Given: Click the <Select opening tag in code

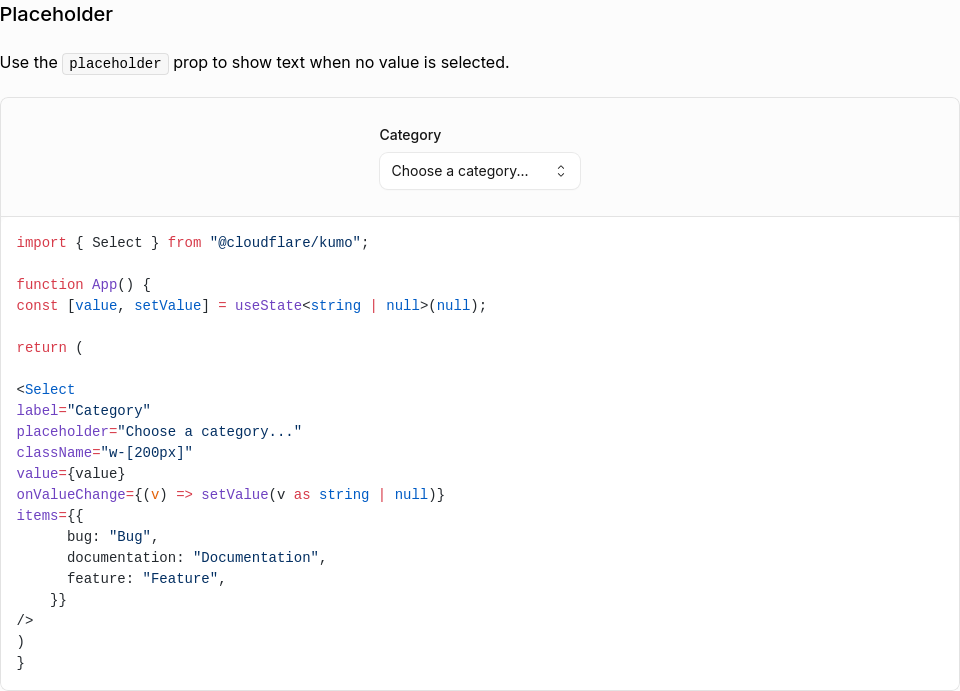Looking at the screenshot, I should (x=45, y=389).
